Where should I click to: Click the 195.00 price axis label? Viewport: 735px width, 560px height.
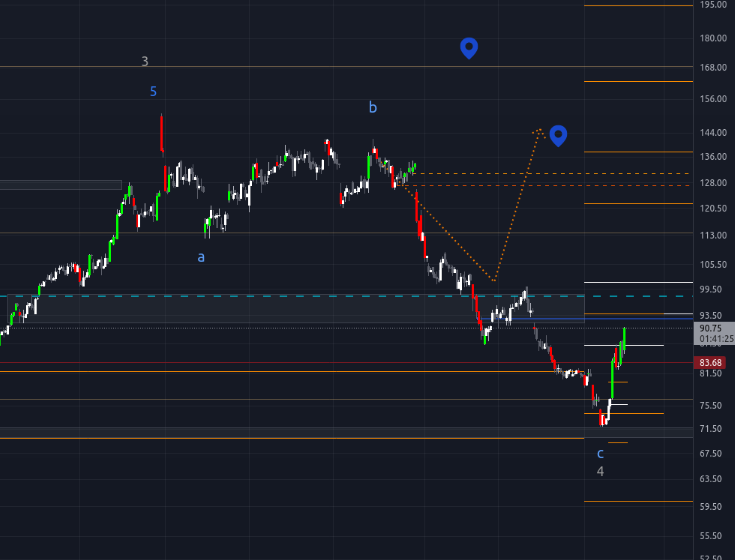click(713, 5)
